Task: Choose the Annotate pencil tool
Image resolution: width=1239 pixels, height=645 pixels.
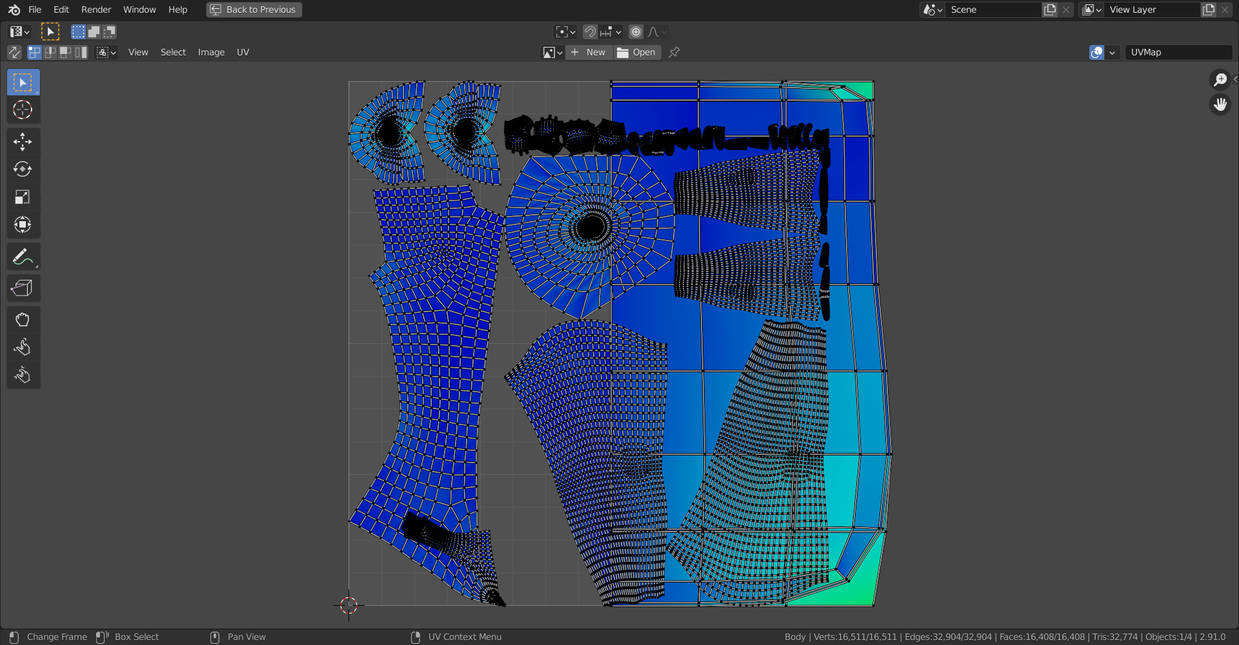Action: click(23, 257)
